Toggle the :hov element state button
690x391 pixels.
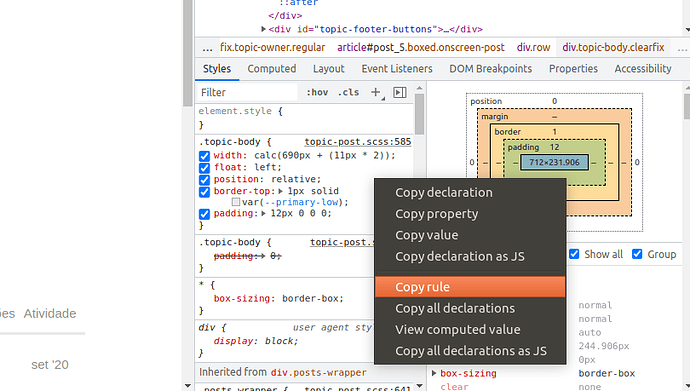[x=317, y=92]
